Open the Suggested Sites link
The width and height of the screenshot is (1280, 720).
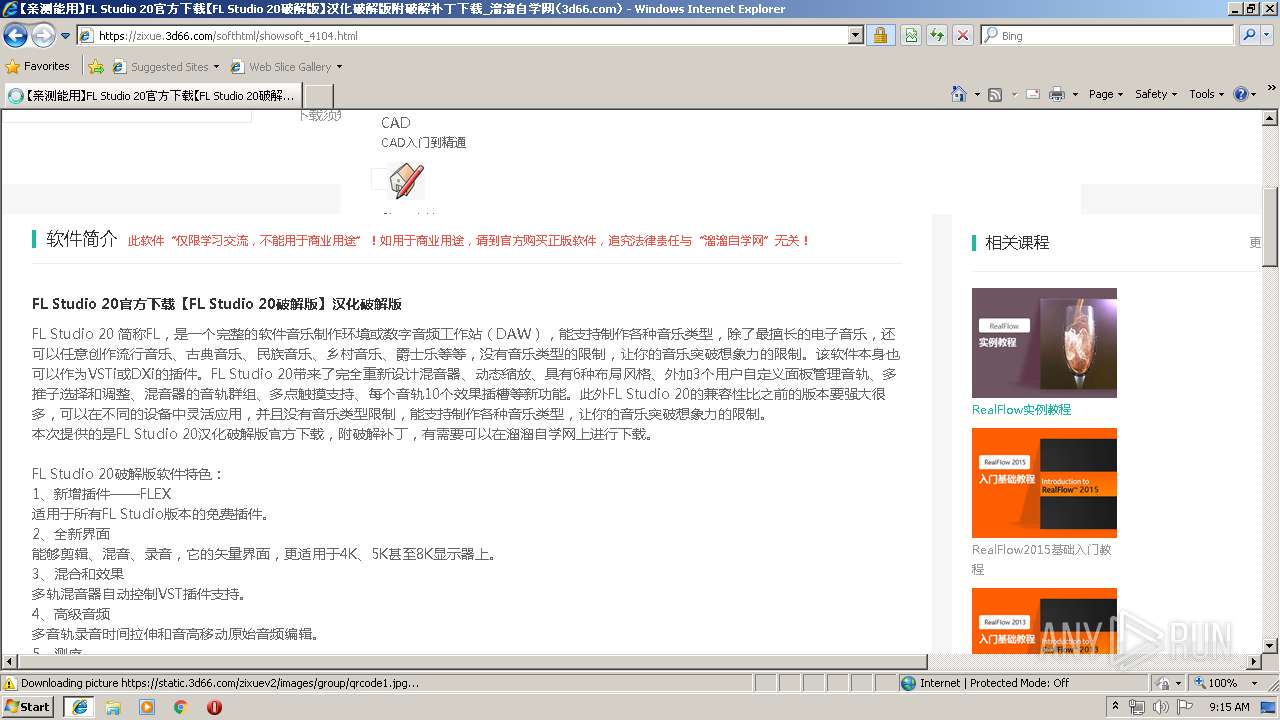point(165,67)
